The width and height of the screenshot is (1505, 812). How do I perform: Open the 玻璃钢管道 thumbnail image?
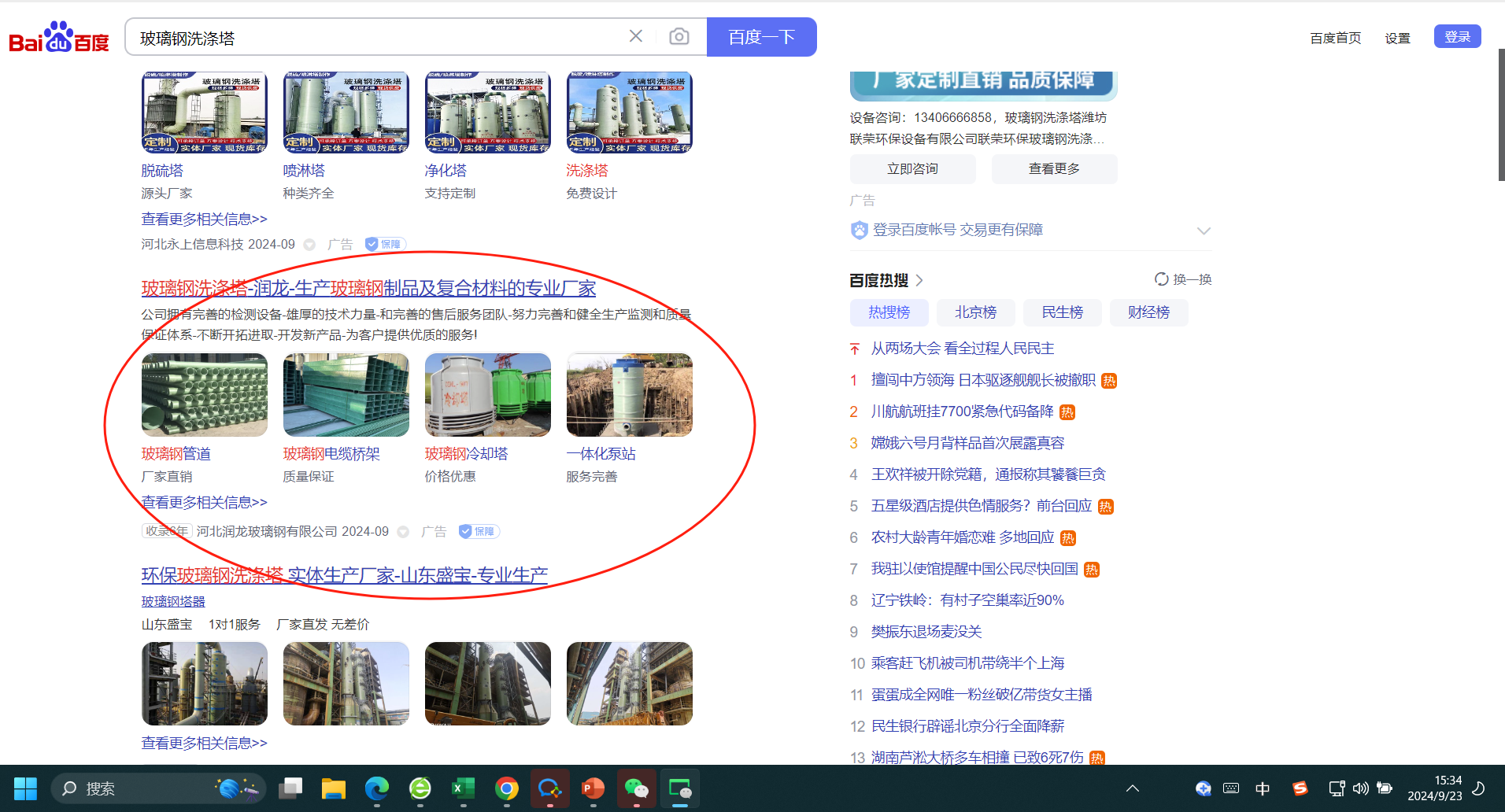point(205,395)
